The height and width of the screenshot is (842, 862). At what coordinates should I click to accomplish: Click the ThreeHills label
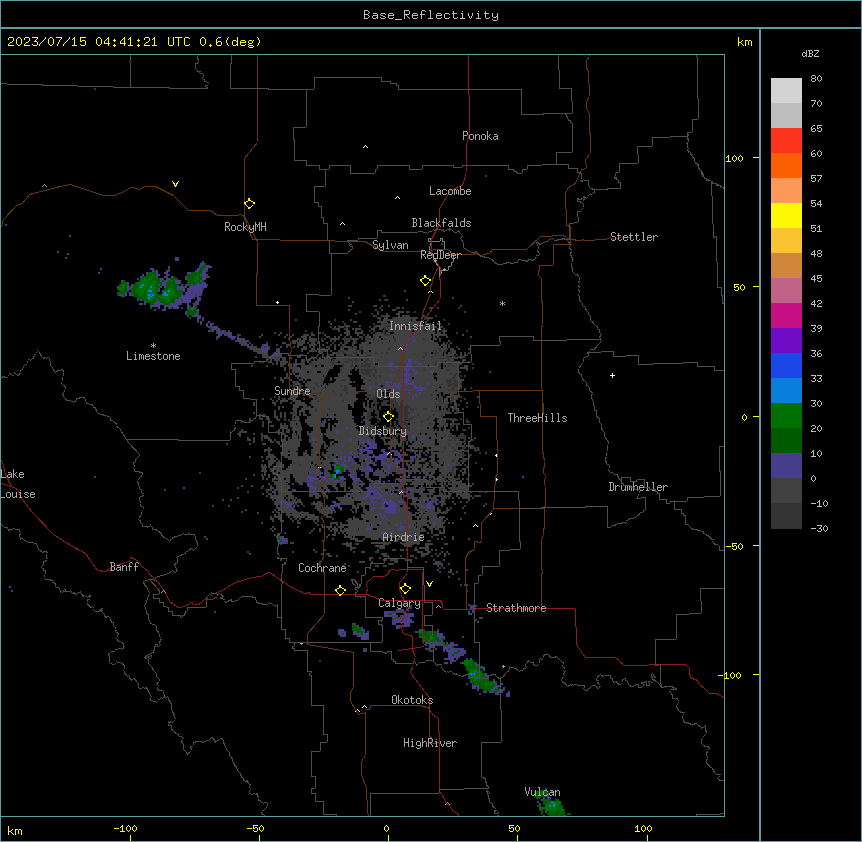[x=538, y=418]
